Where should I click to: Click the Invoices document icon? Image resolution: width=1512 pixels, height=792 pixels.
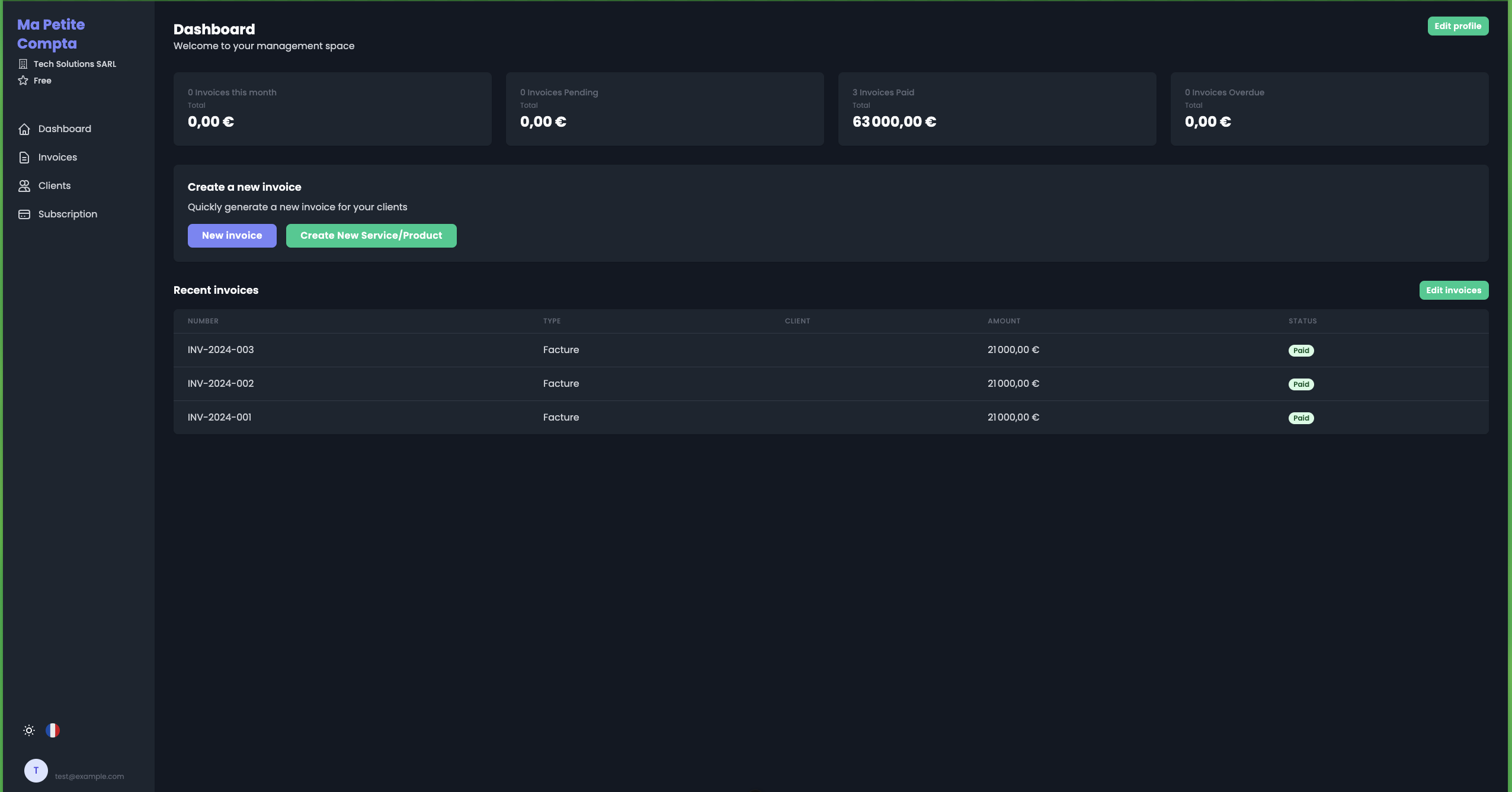coord(24,158)
